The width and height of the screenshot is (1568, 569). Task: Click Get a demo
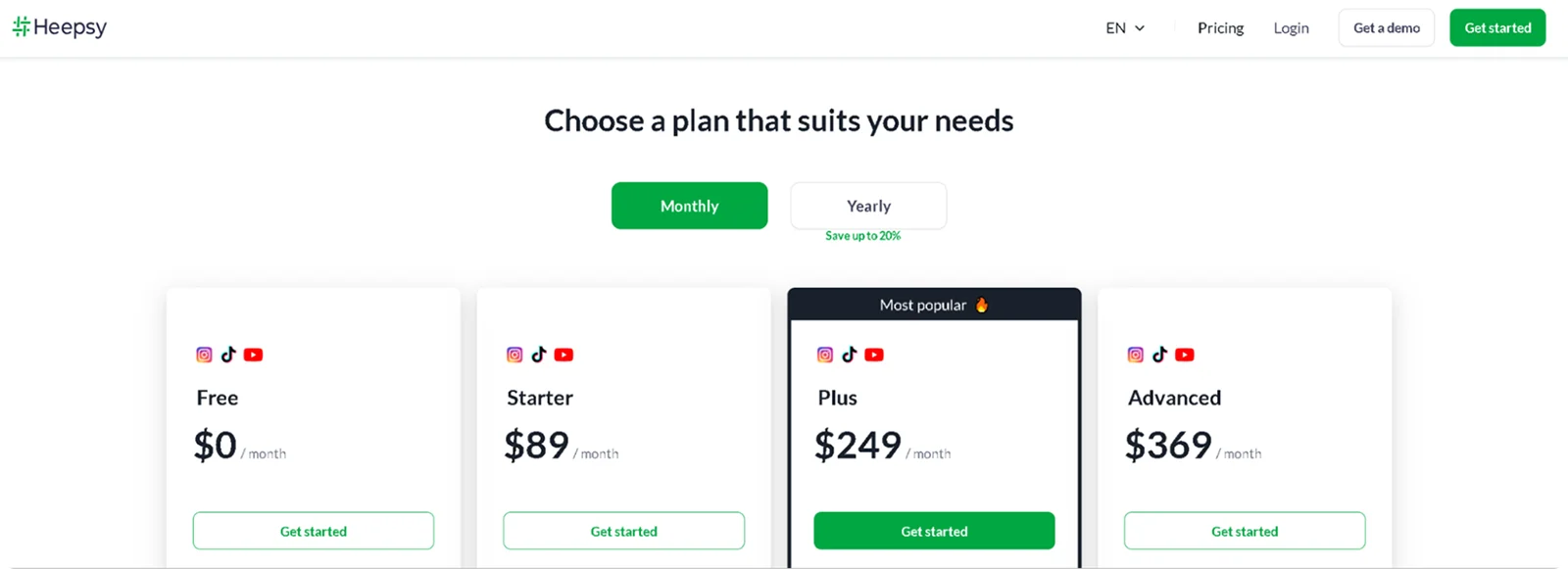point(1385,27)
